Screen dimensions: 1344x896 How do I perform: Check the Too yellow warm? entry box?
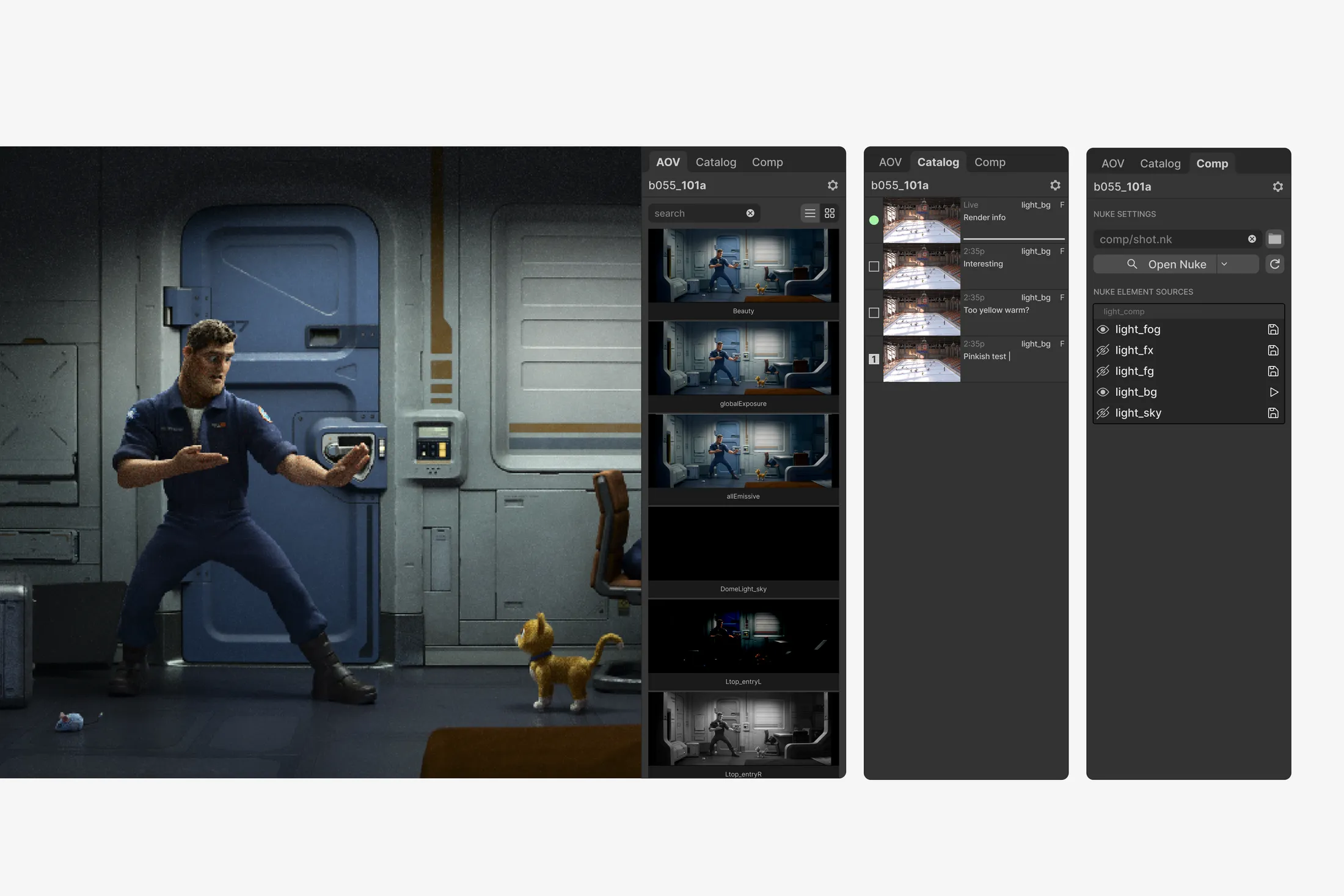(874, 313)
